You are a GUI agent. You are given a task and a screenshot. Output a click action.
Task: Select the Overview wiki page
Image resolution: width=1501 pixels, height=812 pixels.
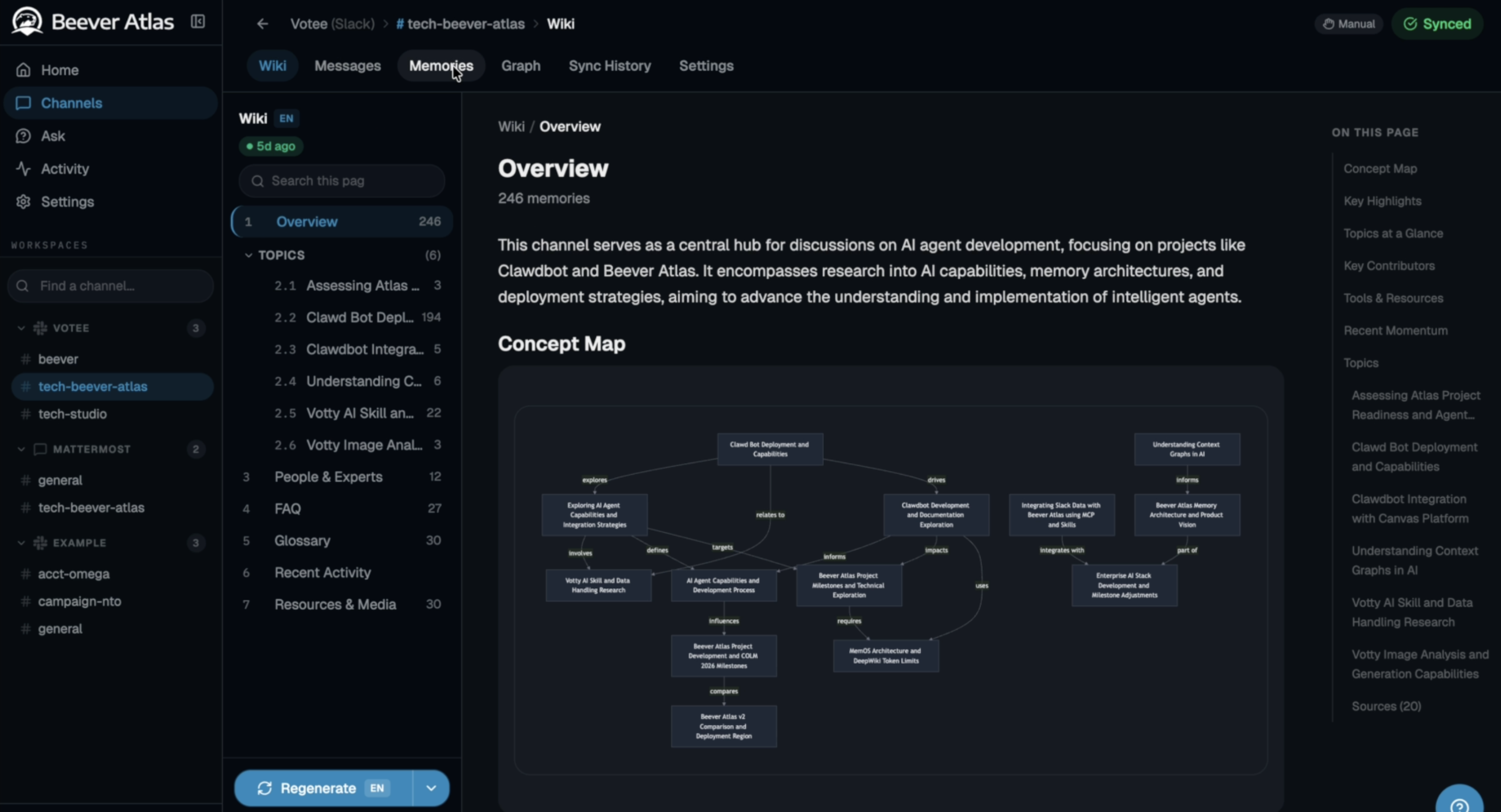[342, 222]
